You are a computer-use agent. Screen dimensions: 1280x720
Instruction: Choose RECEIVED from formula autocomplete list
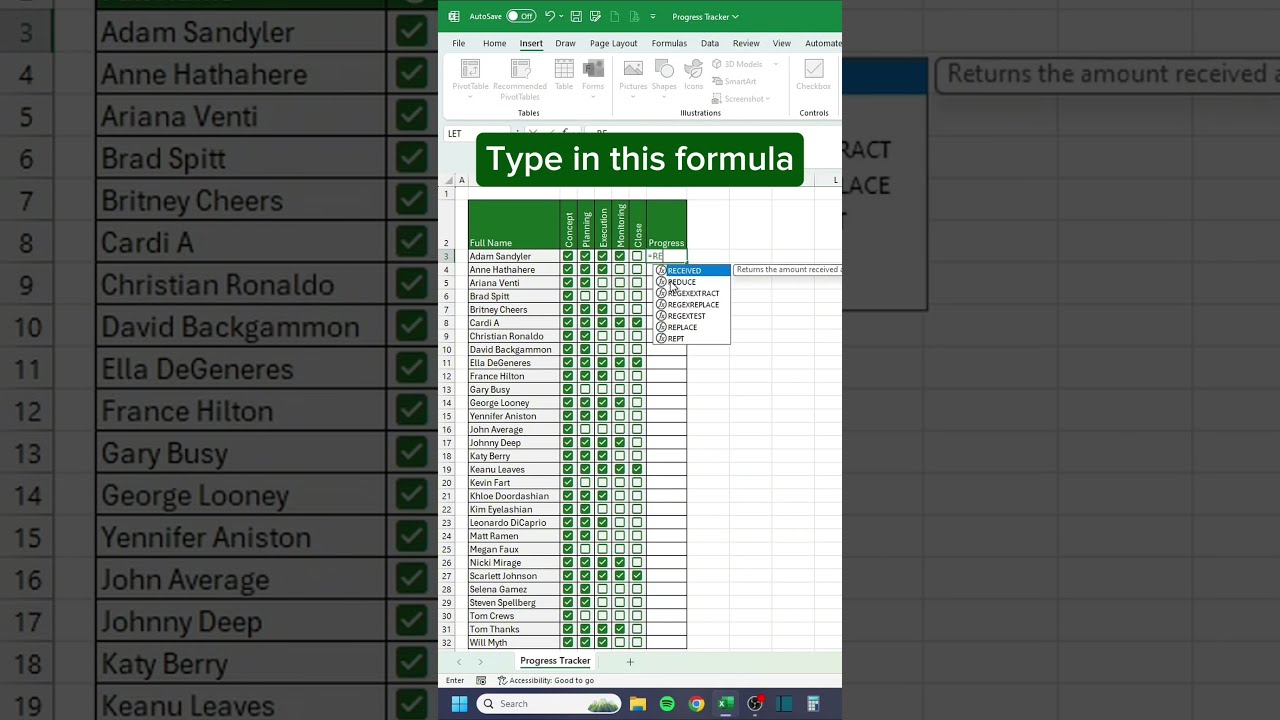[x=692, y=271]
